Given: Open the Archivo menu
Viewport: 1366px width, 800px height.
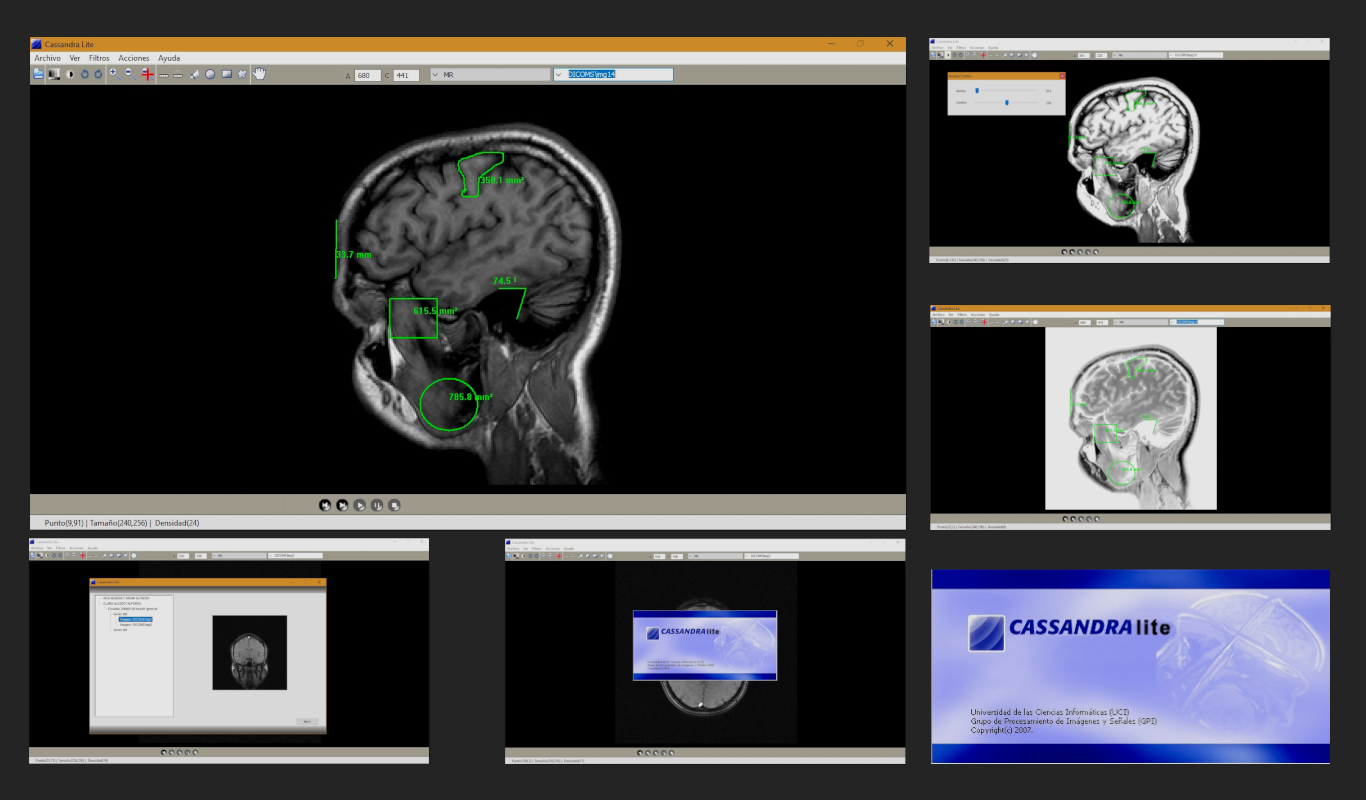Looking at the screenshot, I should pyautogui.click(x=47, y=58).
